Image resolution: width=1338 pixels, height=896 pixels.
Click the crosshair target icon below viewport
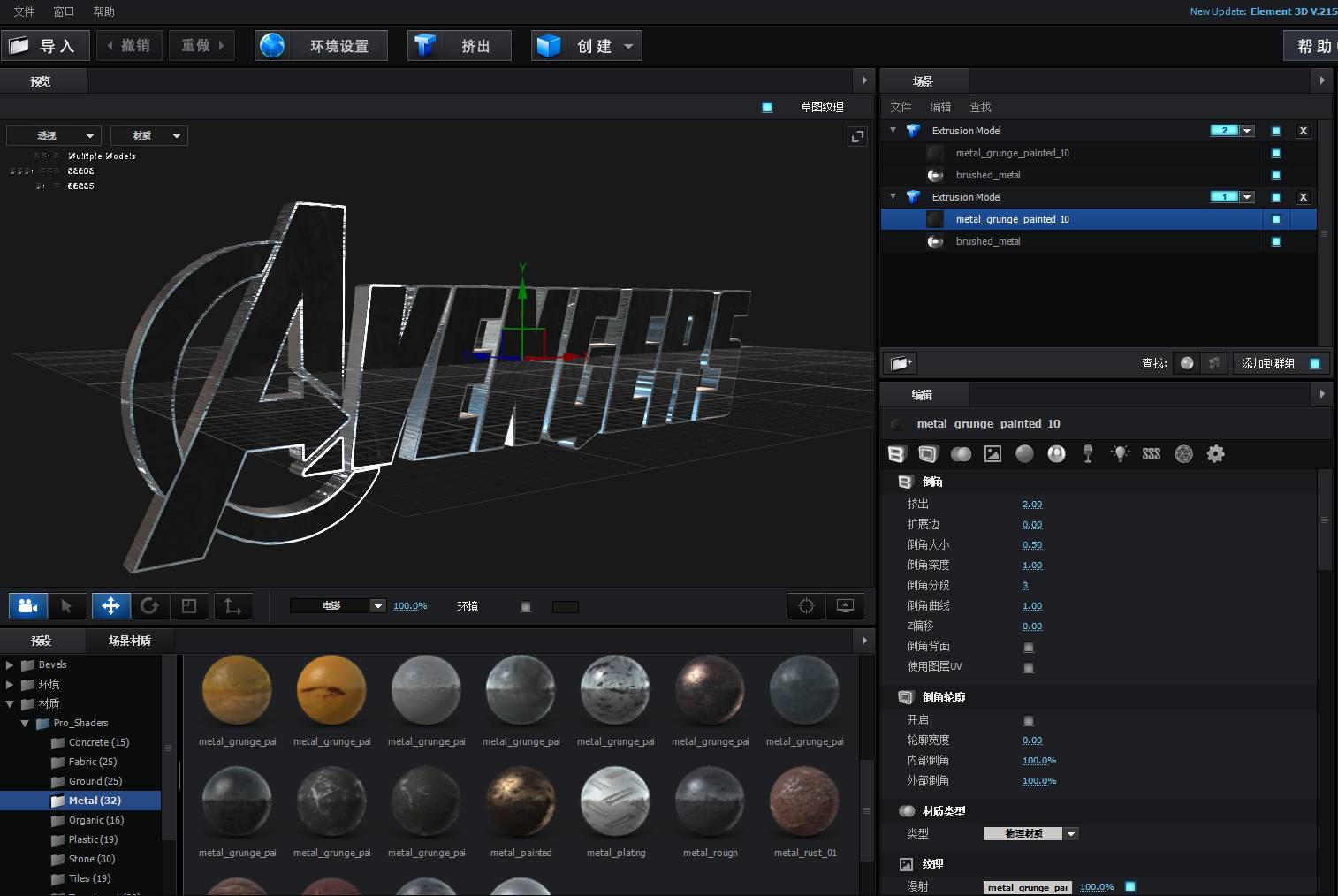806,606
